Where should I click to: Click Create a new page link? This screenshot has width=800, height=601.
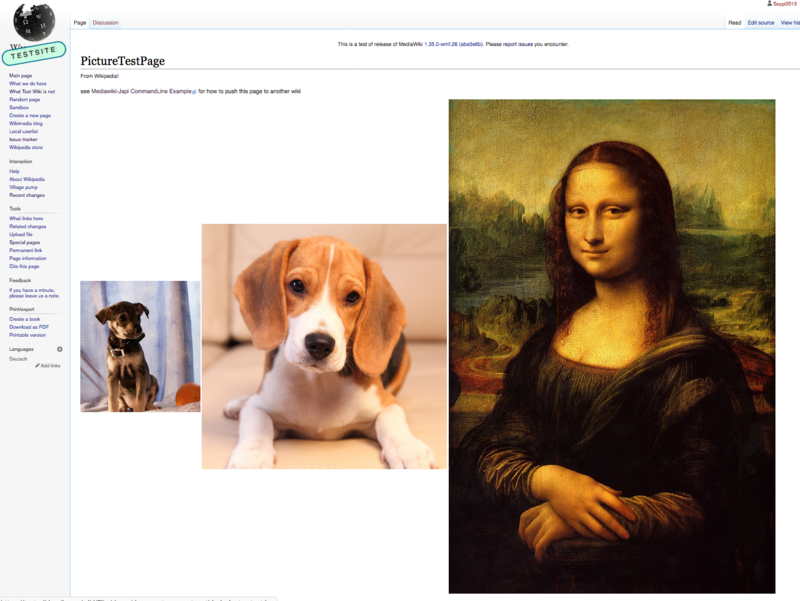click(x=30, y=115)
